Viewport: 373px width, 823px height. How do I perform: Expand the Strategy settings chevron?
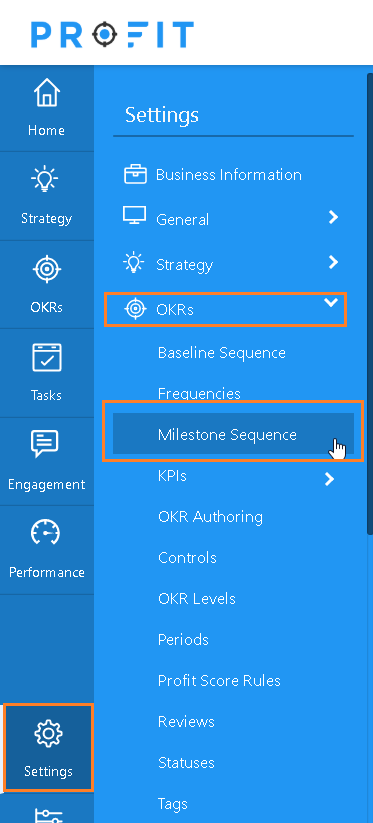point(333,262)
